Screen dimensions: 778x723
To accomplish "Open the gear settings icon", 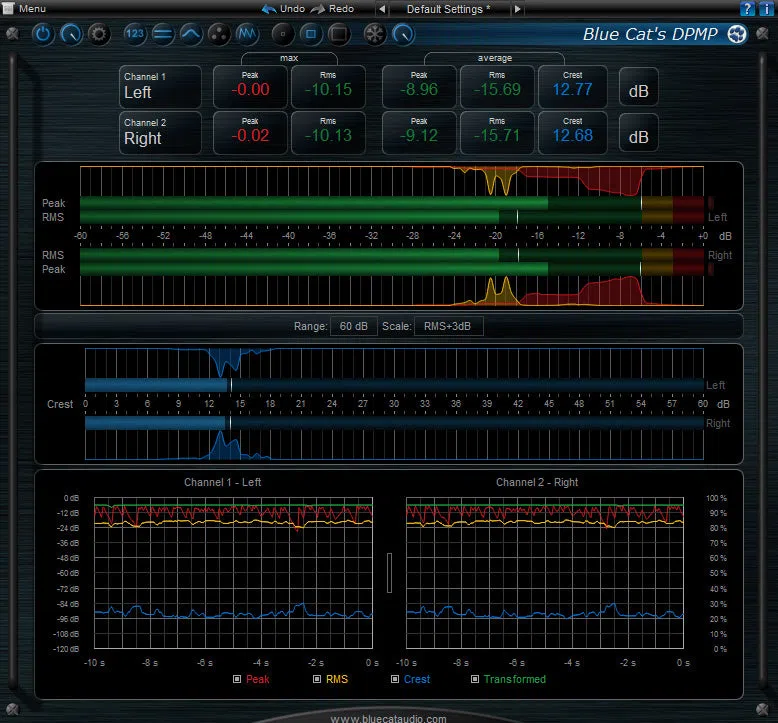I will [x=99, y=34].
